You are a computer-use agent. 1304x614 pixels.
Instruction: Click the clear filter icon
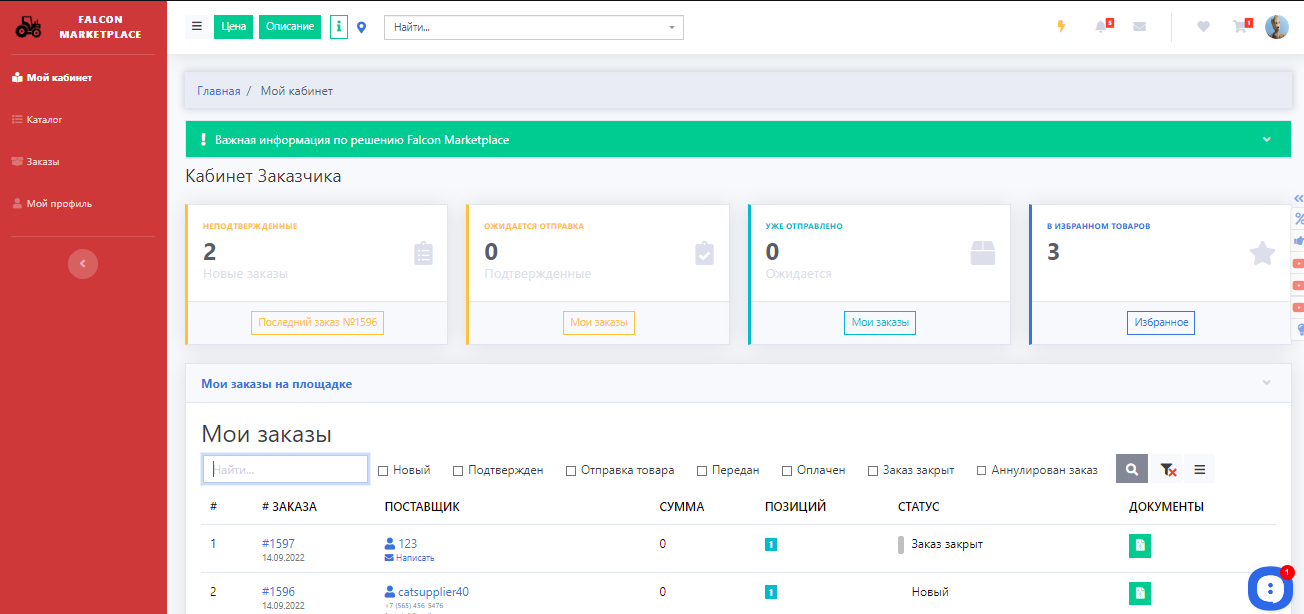1167,469
